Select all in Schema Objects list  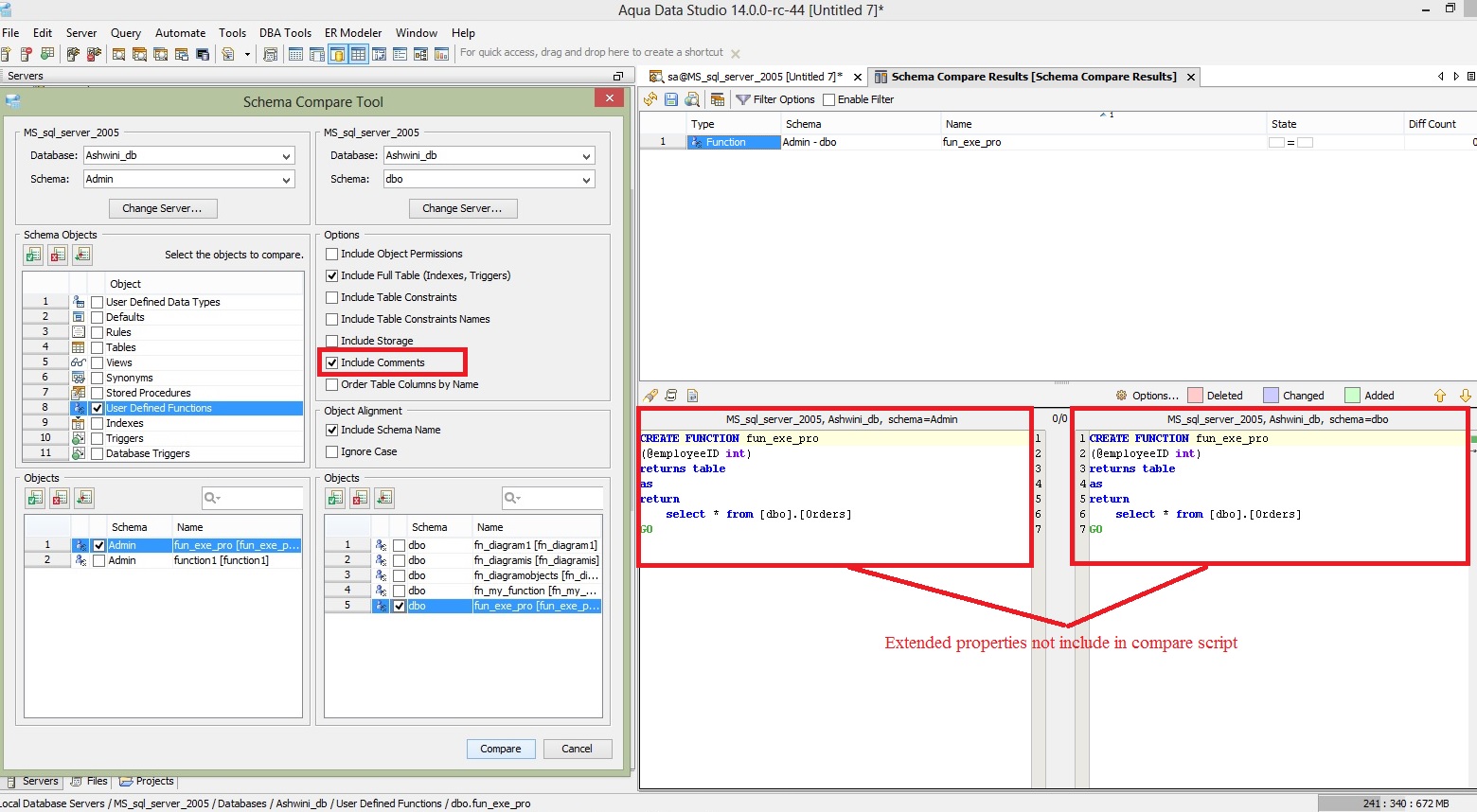[34, 255]
